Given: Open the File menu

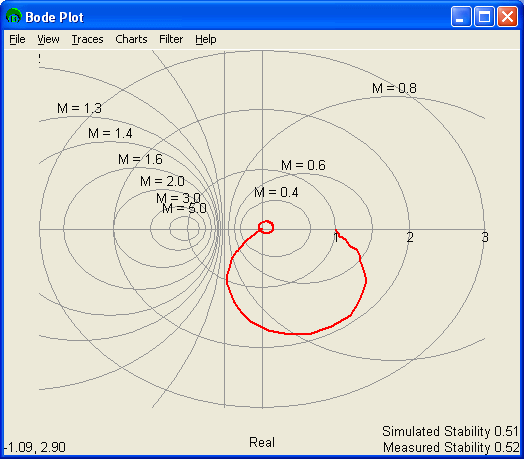Looking at the screenshot, I should (17, 39).
